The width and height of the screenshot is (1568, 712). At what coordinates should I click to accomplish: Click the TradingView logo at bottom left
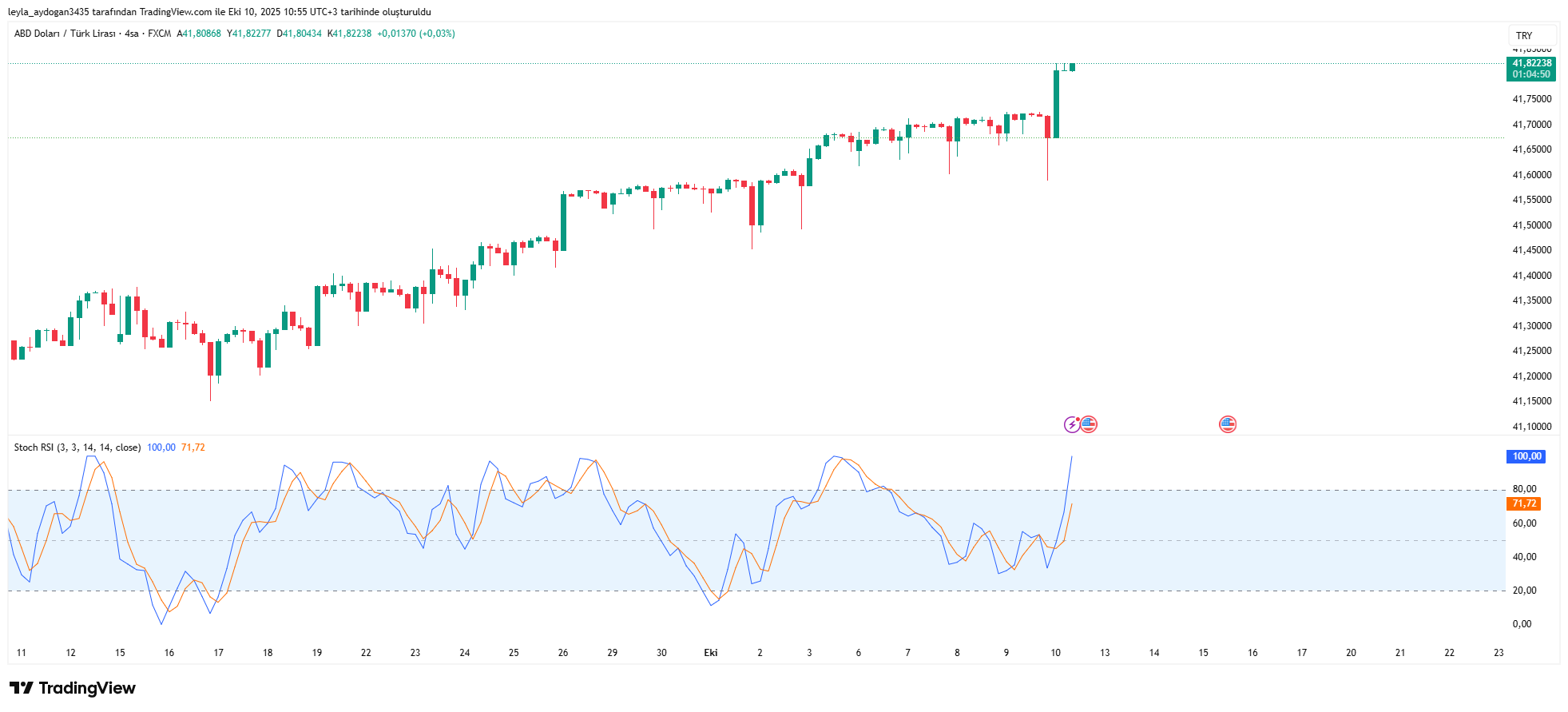click(x=73, y=688)
